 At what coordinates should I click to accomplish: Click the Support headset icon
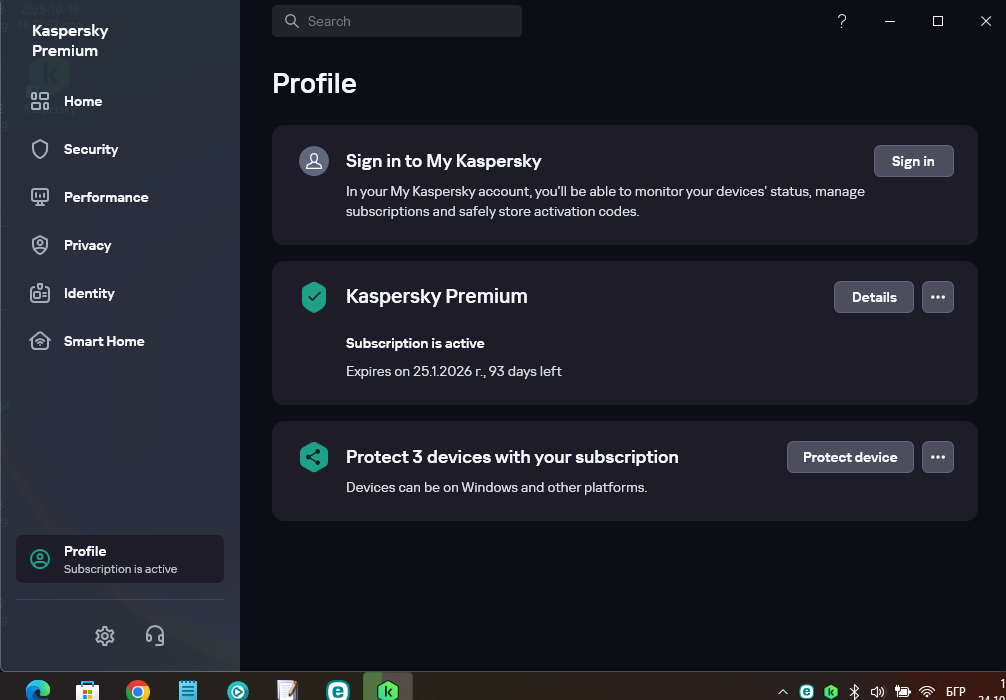pyautogui.click(x=155, y=636)
